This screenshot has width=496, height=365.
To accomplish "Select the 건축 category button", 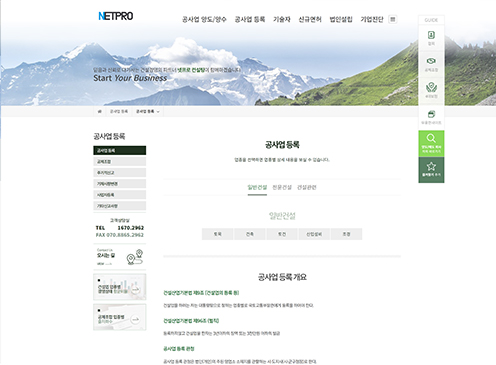I will tap(250, 234).
